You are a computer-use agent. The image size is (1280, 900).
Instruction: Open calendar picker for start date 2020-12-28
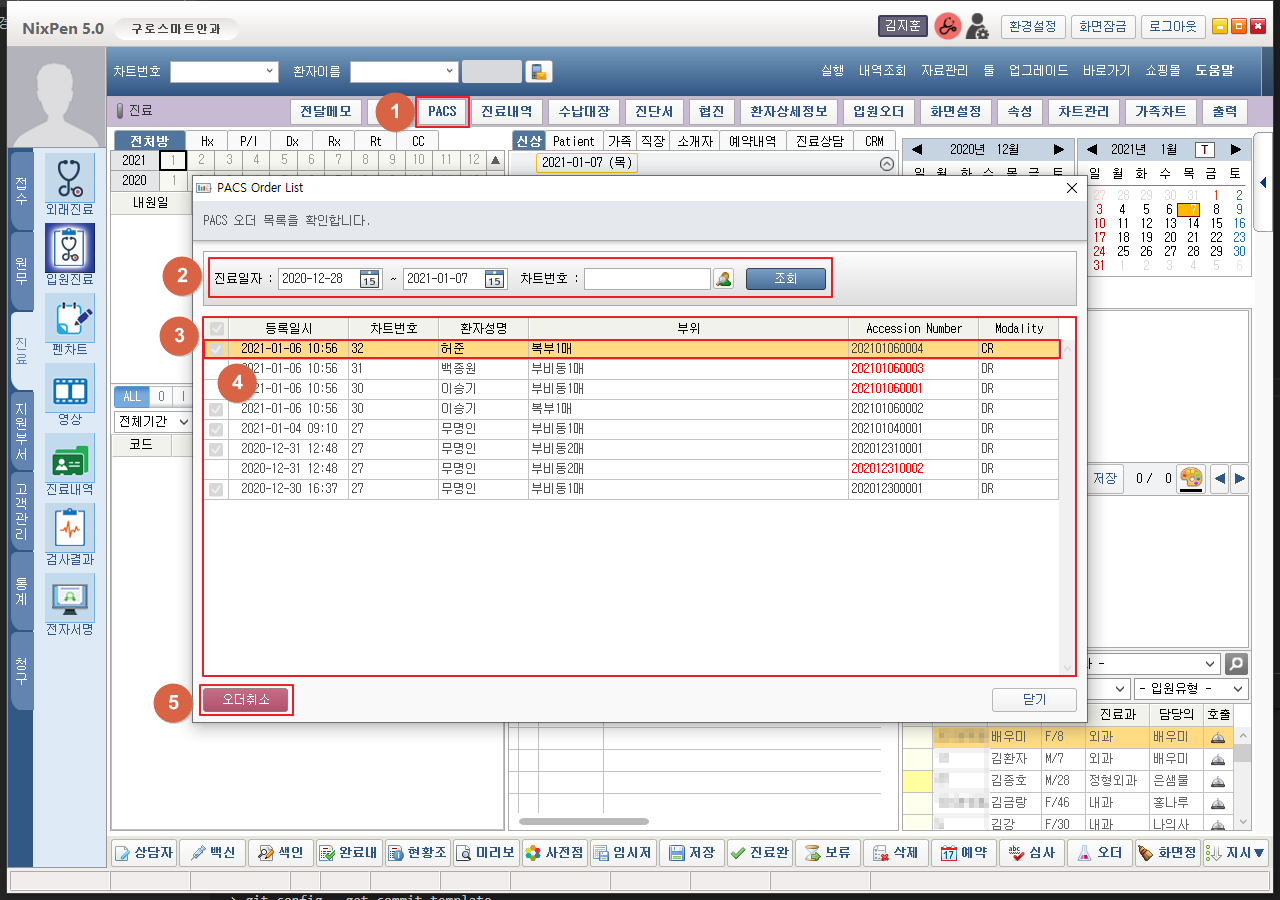(x=369, y=279)
